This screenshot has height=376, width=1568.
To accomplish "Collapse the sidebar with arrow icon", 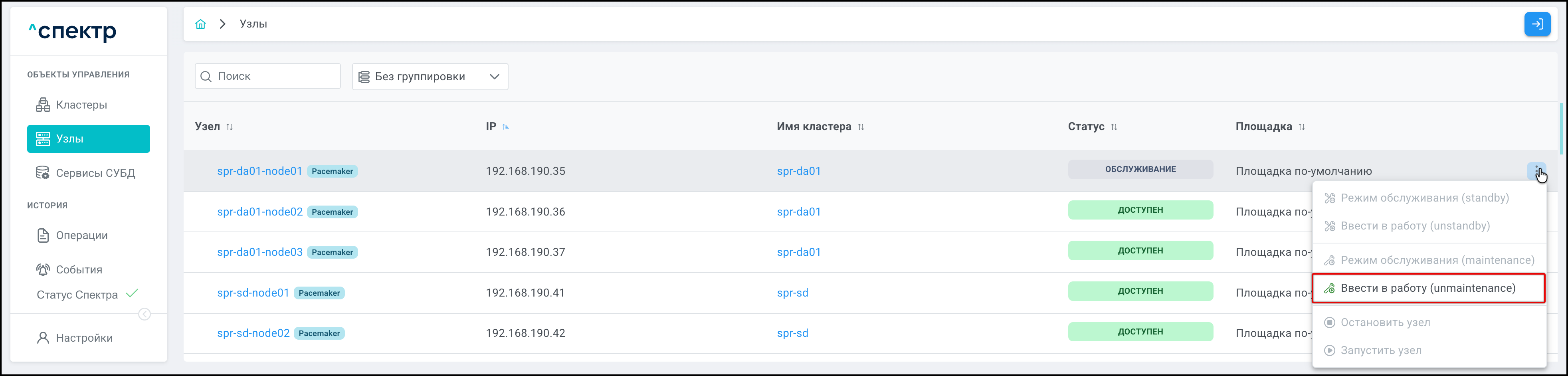I will click(x=144, y=314).
